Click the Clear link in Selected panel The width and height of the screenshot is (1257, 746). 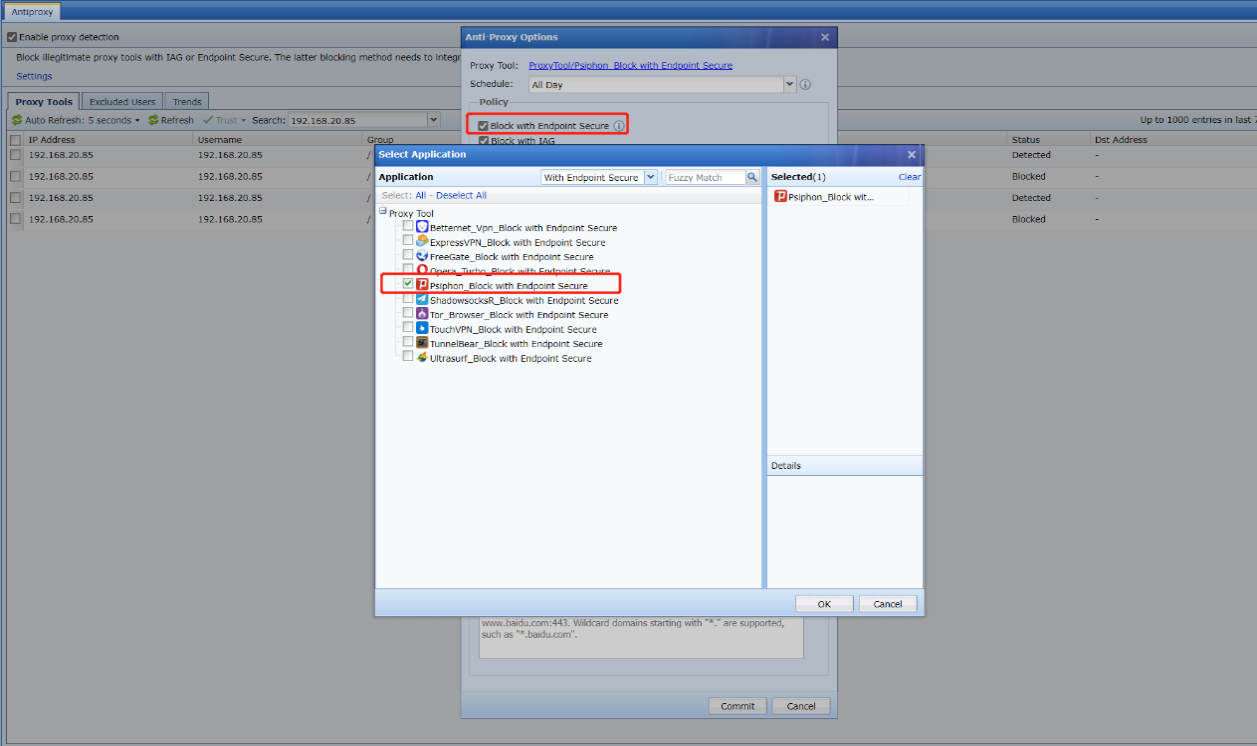click(909, 177)
